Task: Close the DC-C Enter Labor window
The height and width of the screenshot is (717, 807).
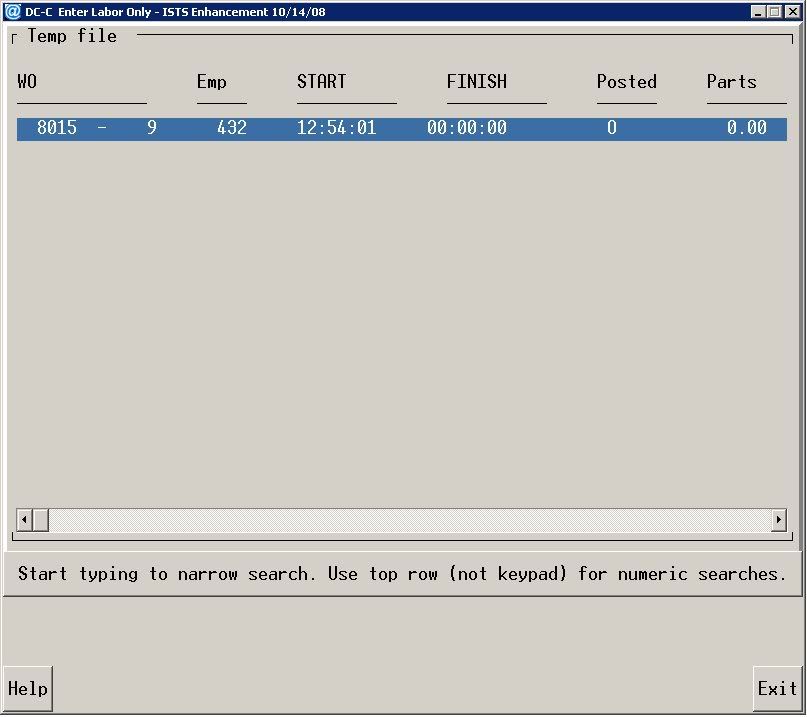Action: 792,11
